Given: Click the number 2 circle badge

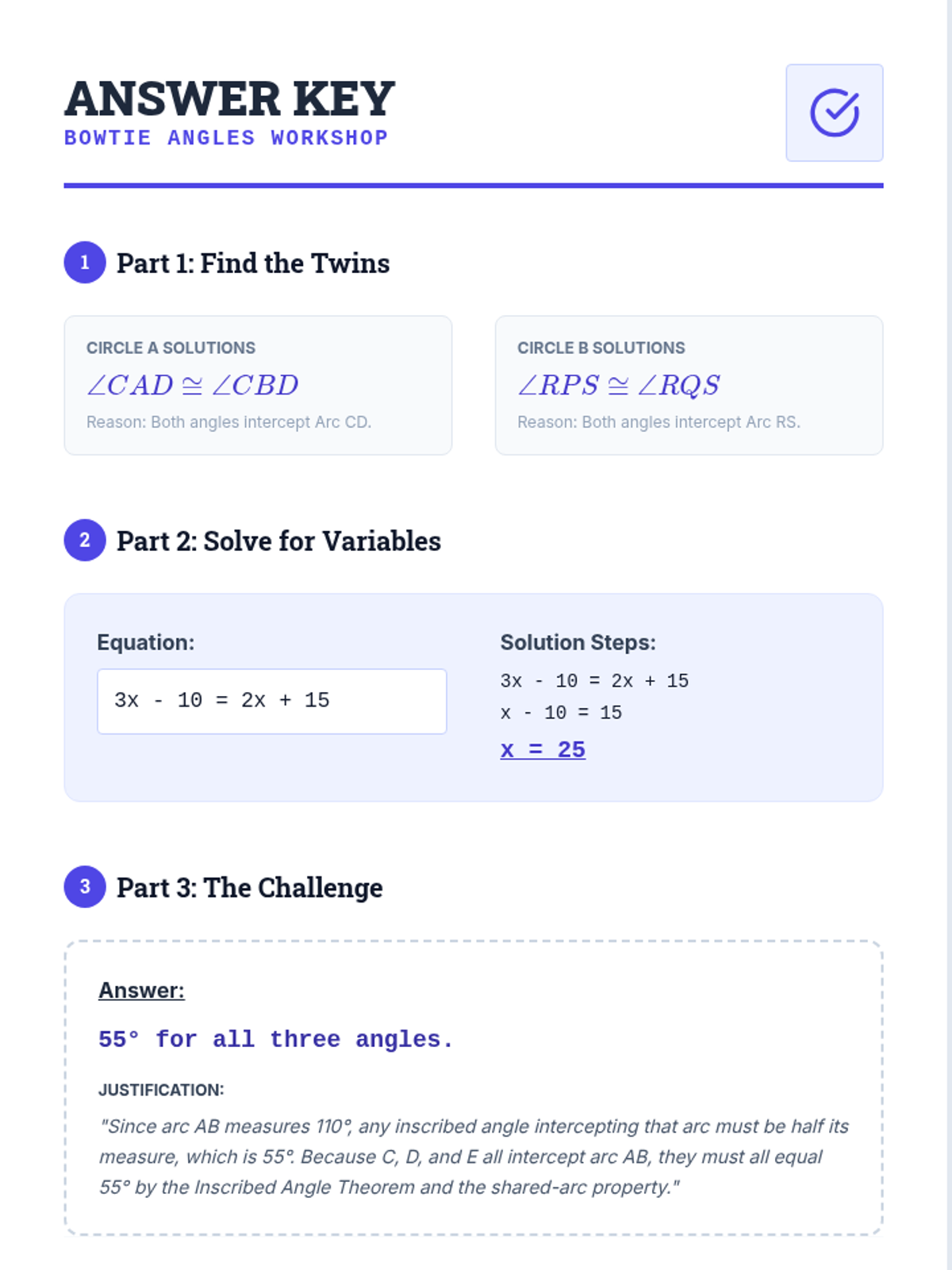Looking at the screenshot, I should click(x=85, y=541).
